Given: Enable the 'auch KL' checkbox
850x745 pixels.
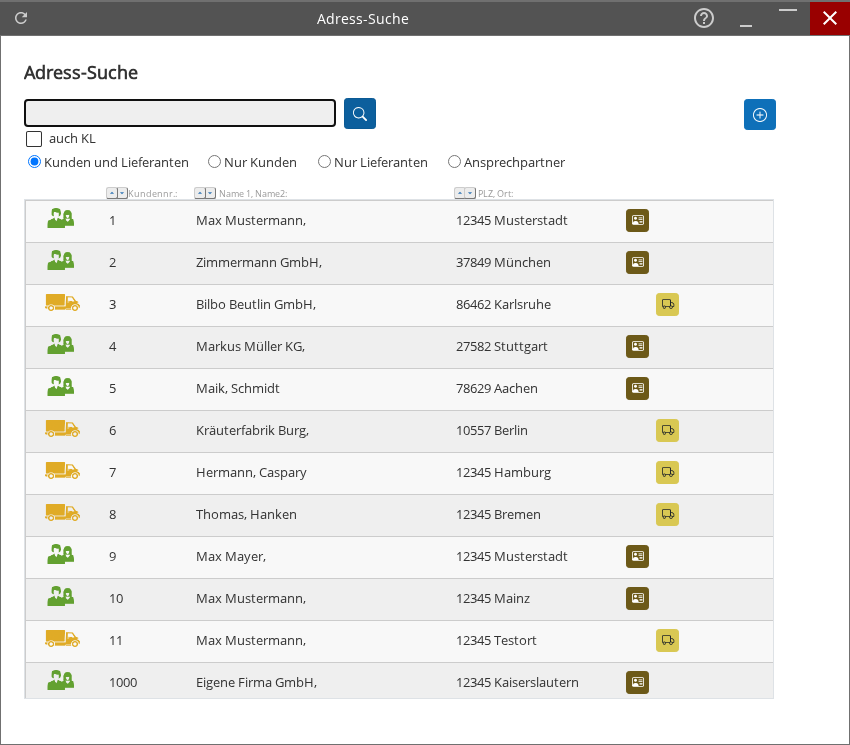Looking at the screenshot, I should (34, 139).
